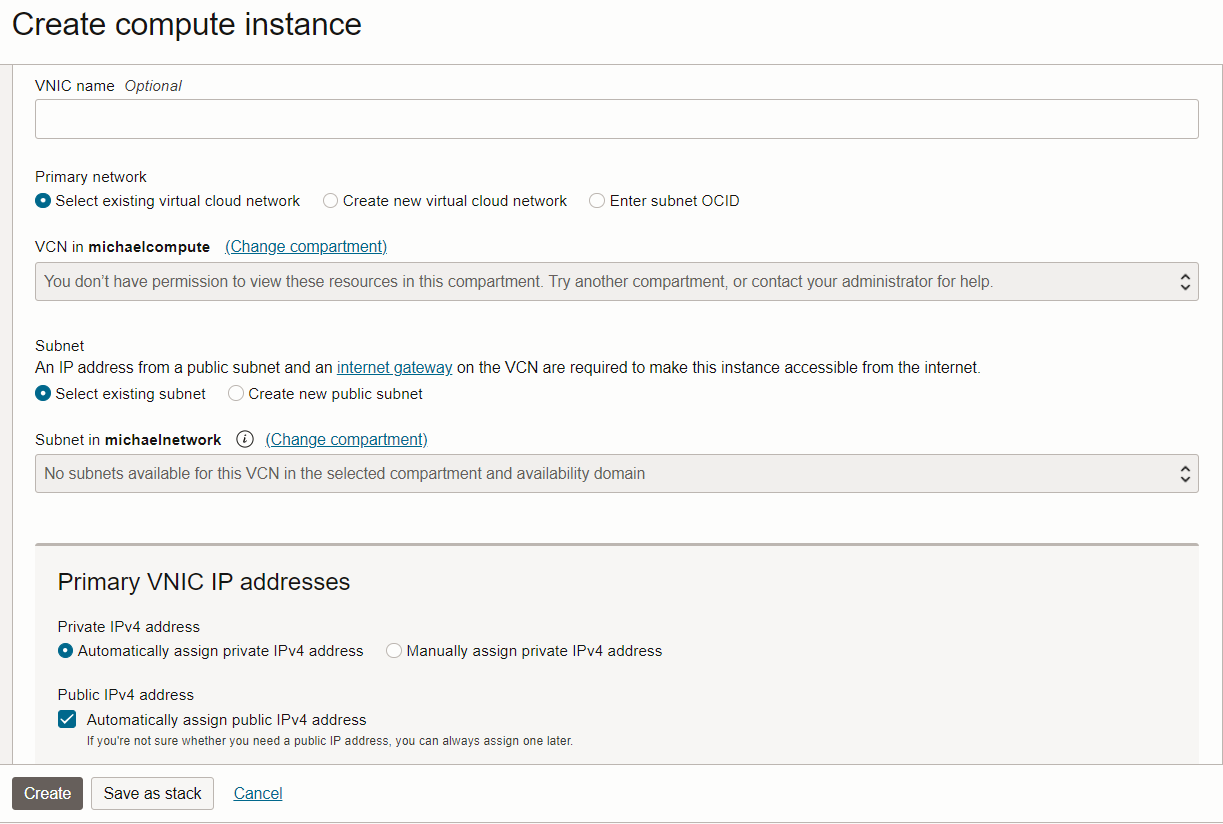Choose Manually assign private IPv4 address
Viewport: 1223px width, 824px height.
click(x=394, y=651)
